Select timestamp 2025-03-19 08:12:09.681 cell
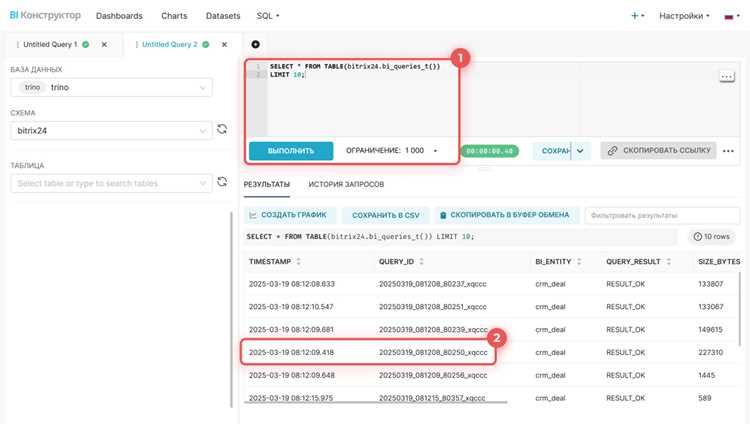Screen dimensions: 750x424 291,329
